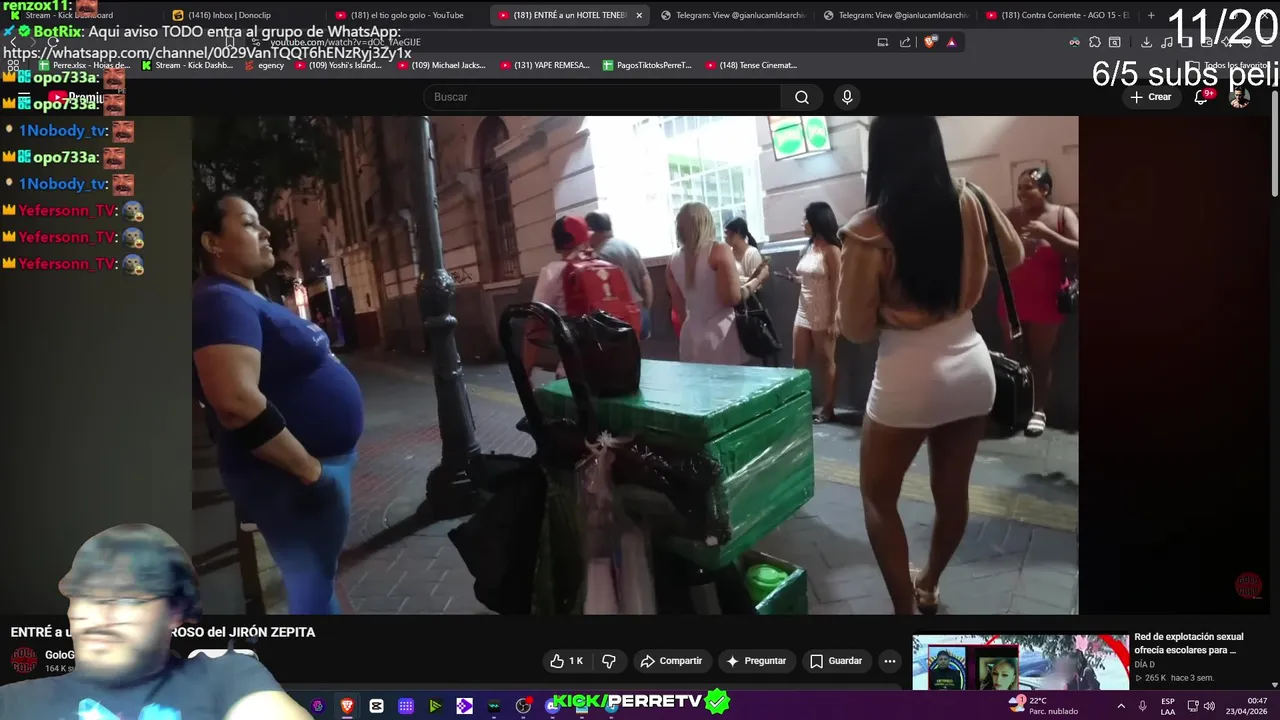This screenshot has width=1280, height=720.
Task: Open bookmark Stream - Kick Dashb...
Action: click(x=188, y=65)
